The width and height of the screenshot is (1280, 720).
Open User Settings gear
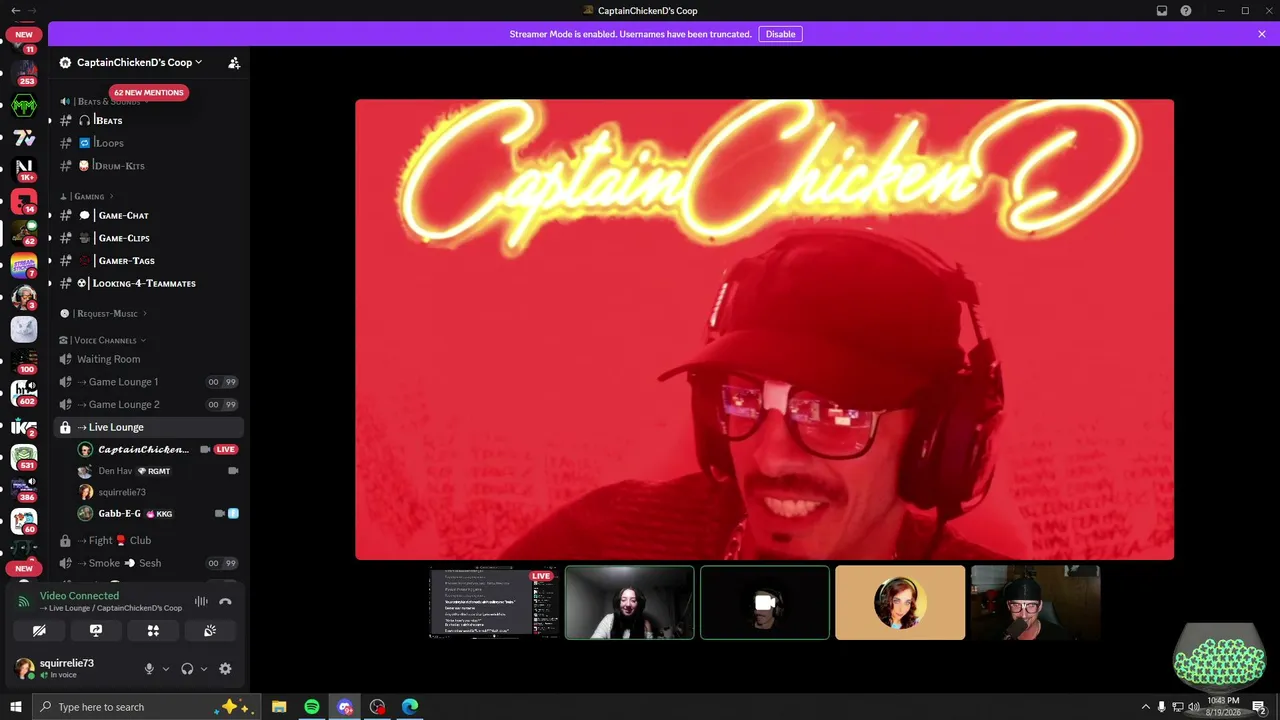coord(225,669)
